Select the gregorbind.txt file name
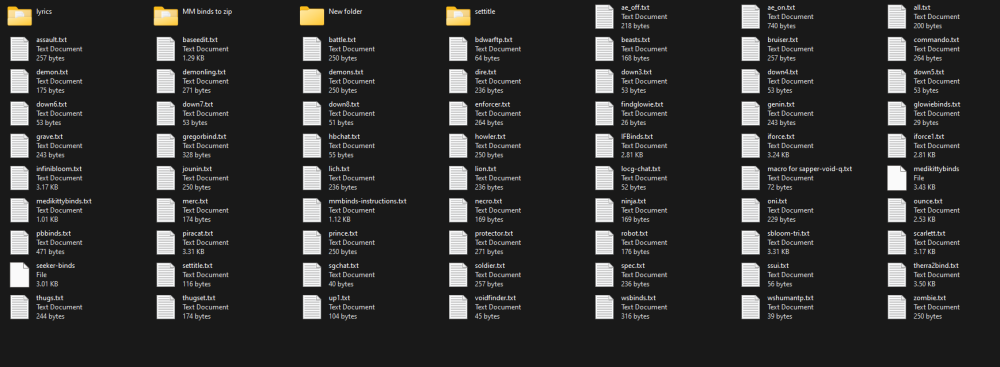 click(x=204, y=137)
